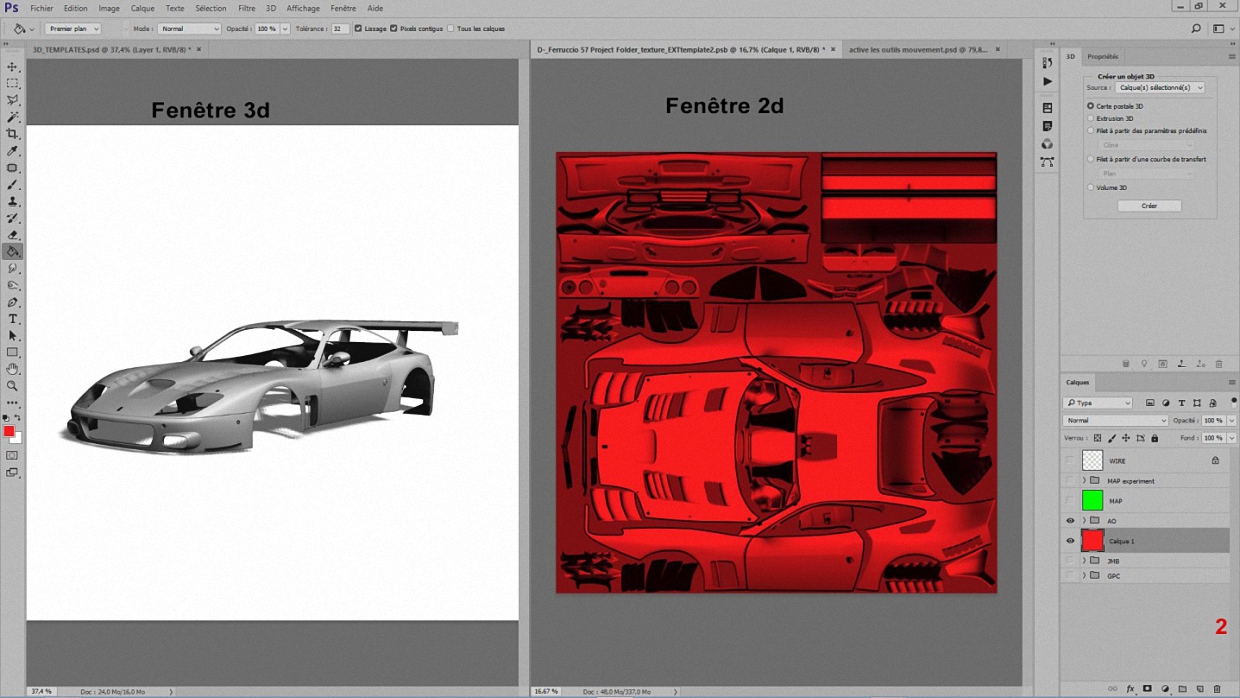This screenshot has height=698, width=1240.
Task: Toggle the Lissage checkbox
Action: pos(359,29)
